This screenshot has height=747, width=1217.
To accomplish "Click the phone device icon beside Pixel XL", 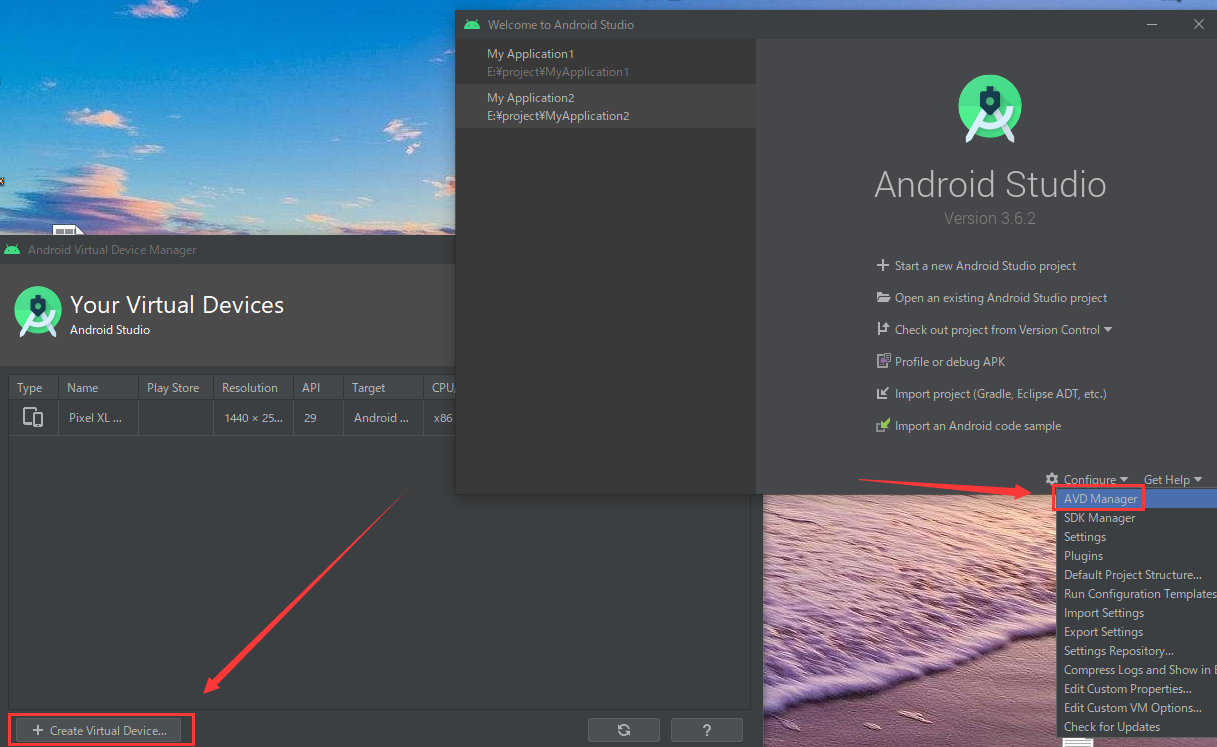I will coord(32,417).
